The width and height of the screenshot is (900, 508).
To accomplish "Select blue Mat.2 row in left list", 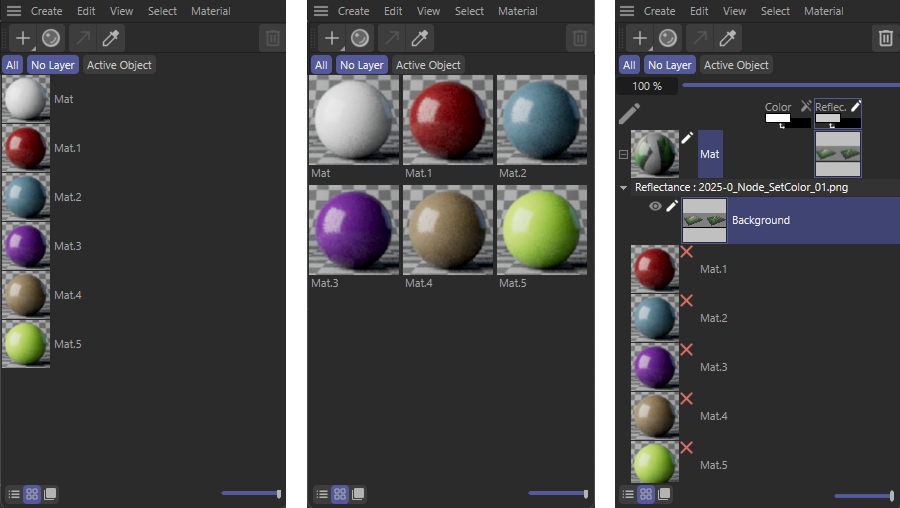I will pos(143,197).
